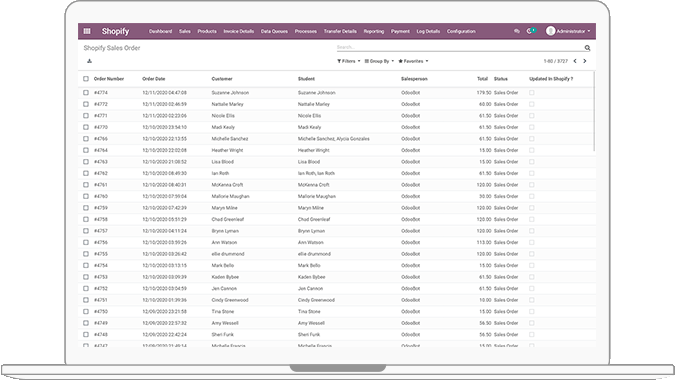Select checkbox for order #4761
Screen dimensions: 675x380
click(x=86, y=185)
